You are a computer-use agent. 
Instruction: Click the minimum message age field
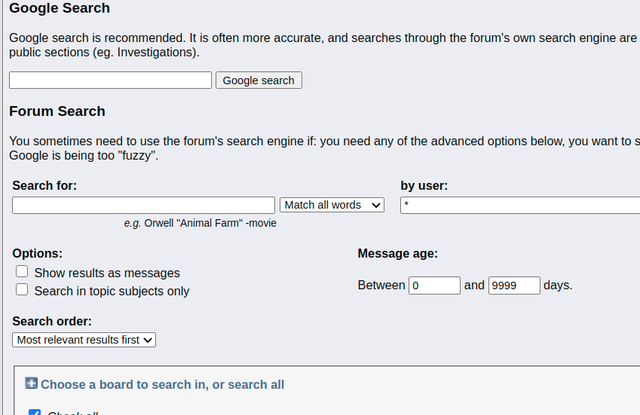click(434, 285)
